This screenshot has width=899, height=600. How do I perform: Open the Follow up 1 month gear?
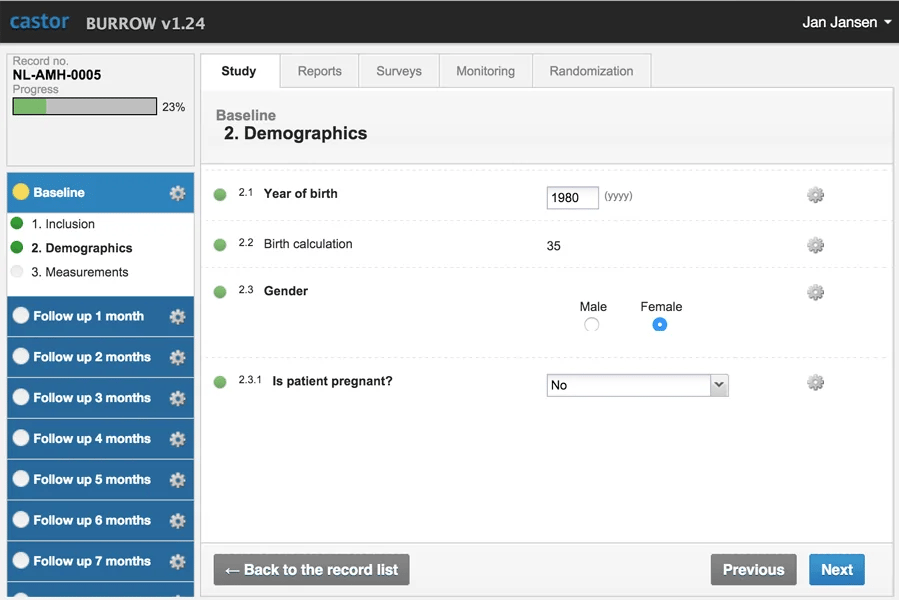[178, 317]
